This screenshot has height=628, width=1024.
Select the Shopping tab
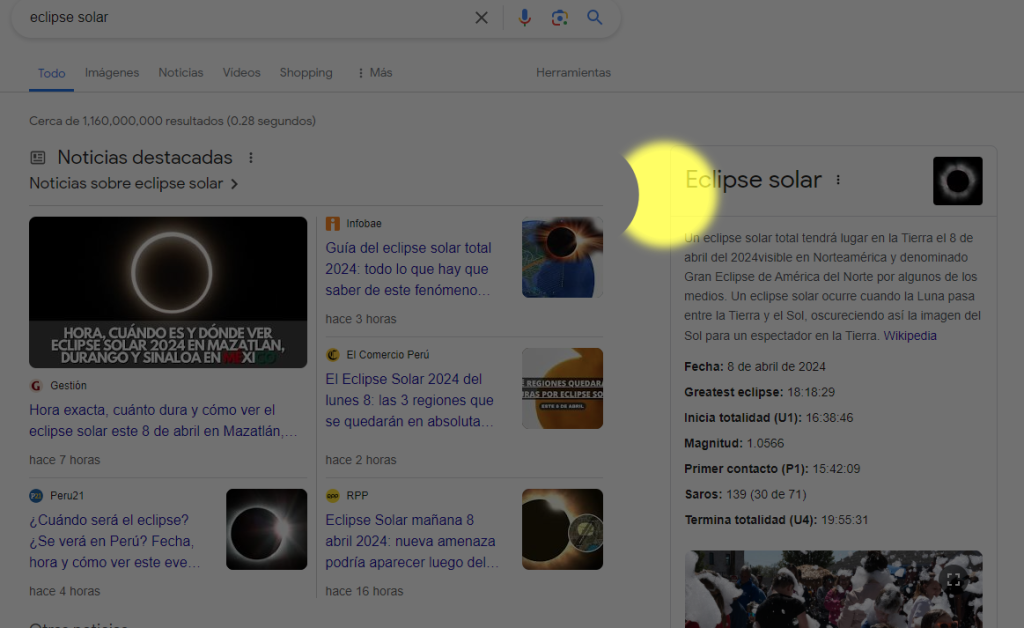coord(306,73)
